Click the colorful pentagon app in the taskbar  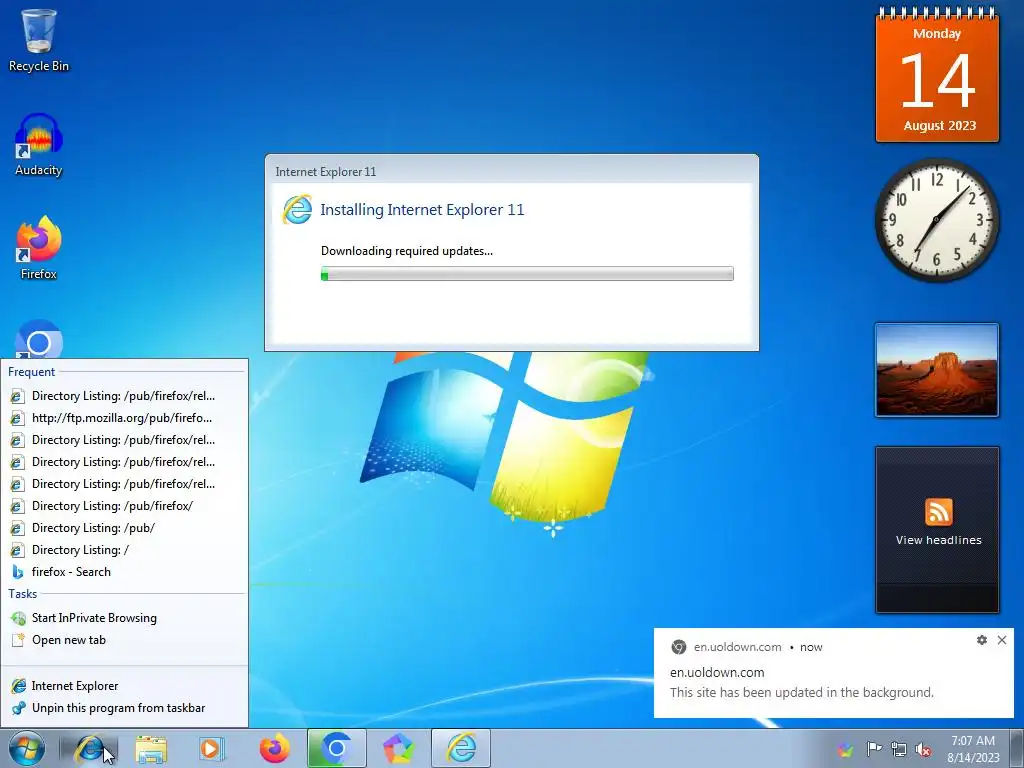(x=398, y=748)
